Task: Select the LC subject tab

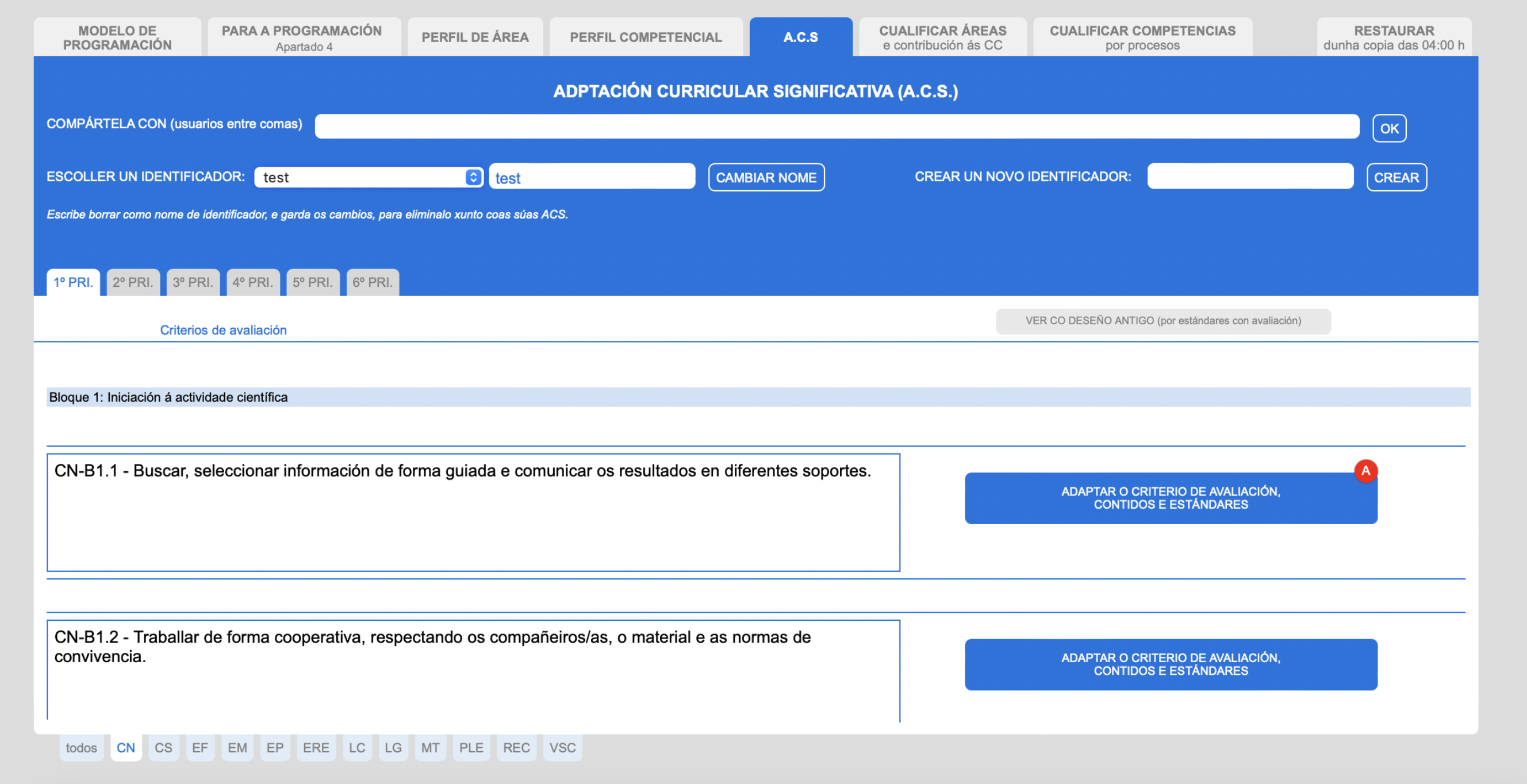Action: (x=357, y=748)
